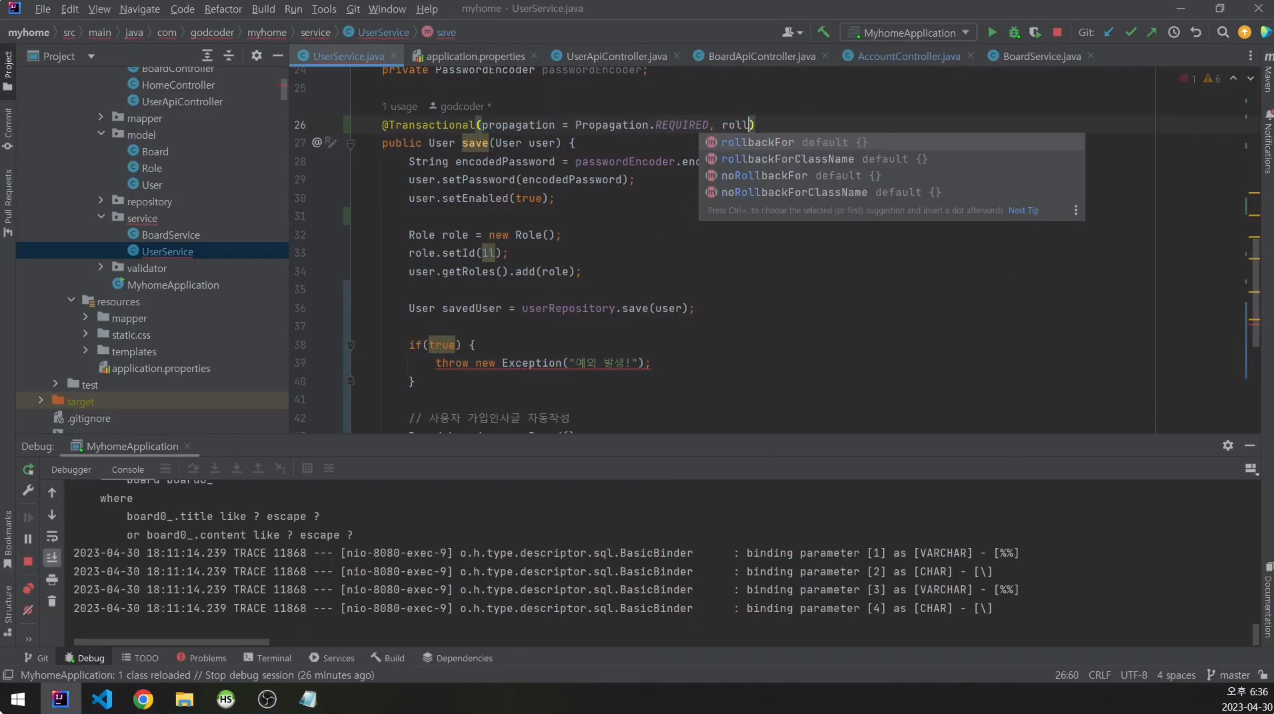Move up the console stack trace
The width and height of the screenshot is (1274, 714).
point(52,492)
